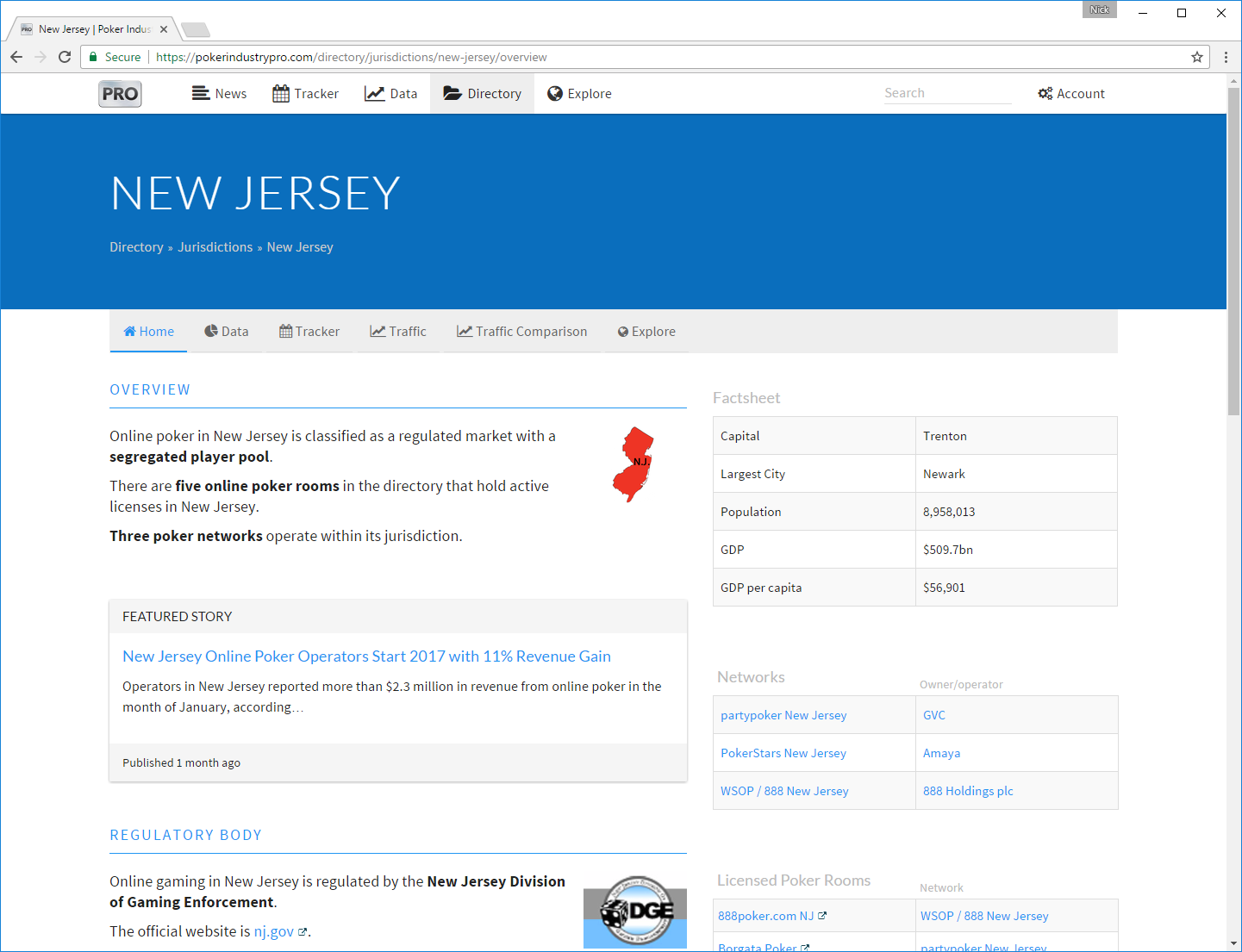Click the OVERVIEW section heading
1242x952 pixels.
(150, 389)
